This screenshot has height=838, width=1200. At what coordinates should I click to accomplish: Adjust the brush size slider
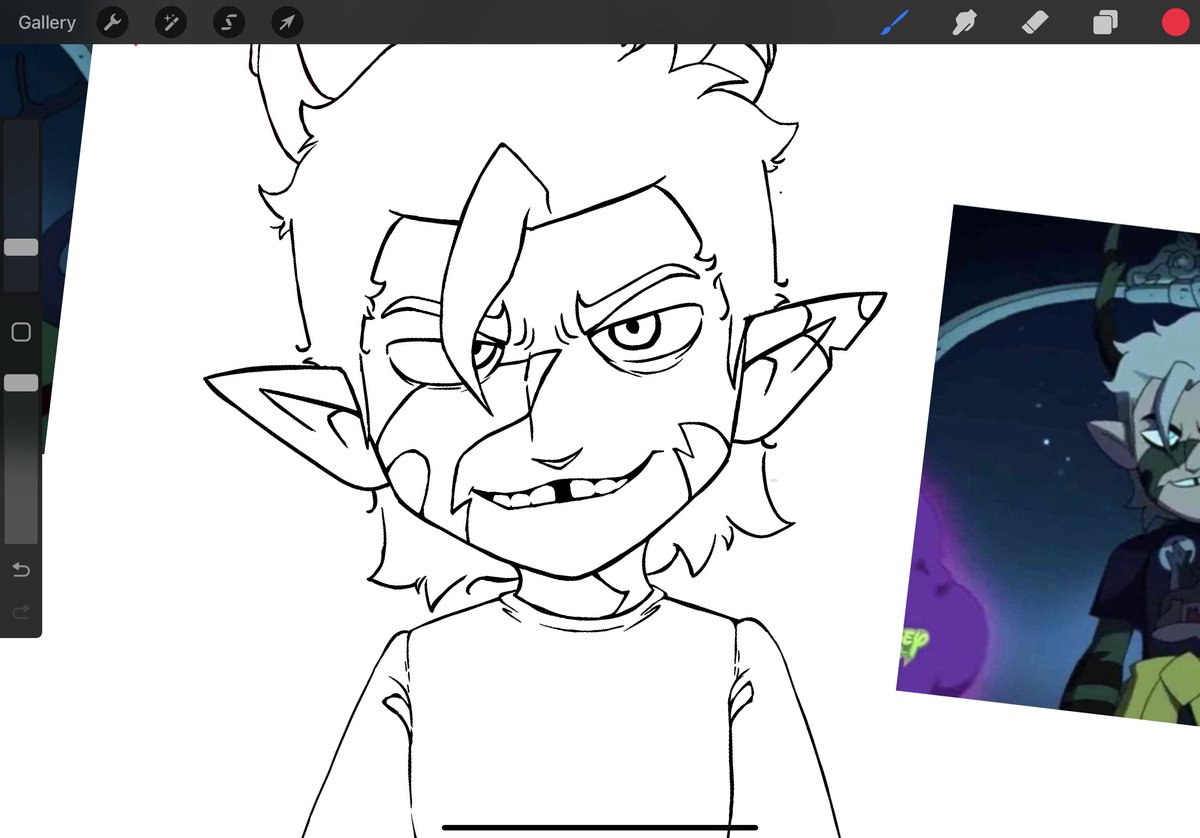[21, 247]
